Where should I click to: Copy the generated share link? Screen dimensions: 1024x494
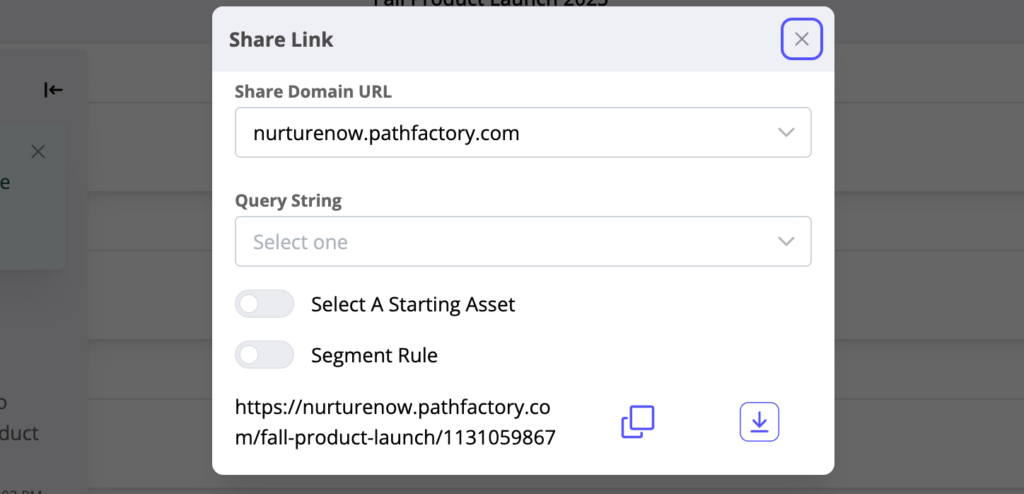pos(638,422)
